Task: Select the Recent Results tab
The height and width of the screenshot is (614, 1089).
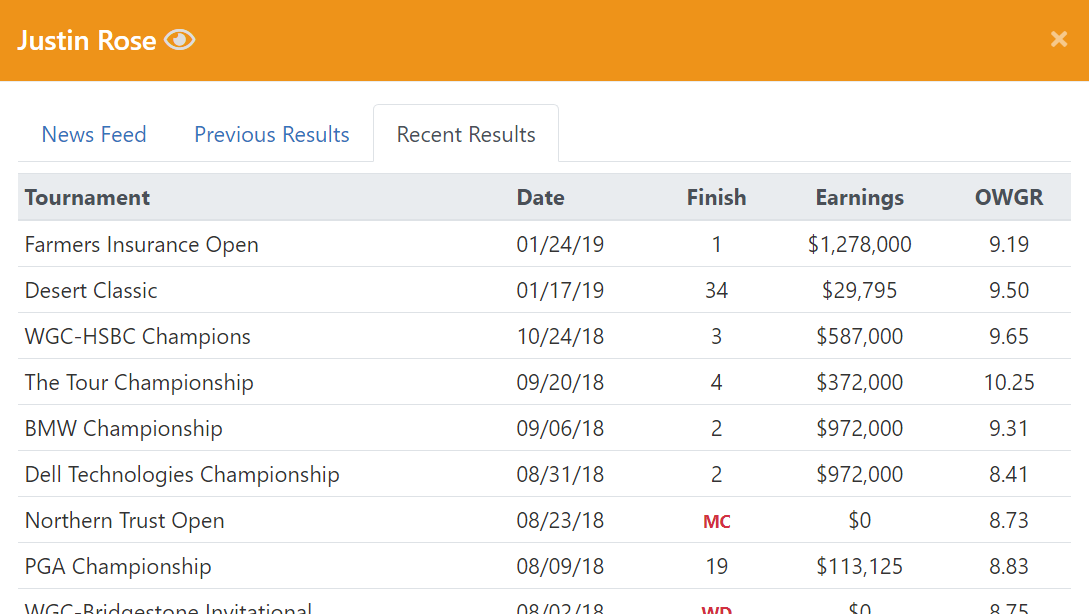Action: tap(466, 134)
